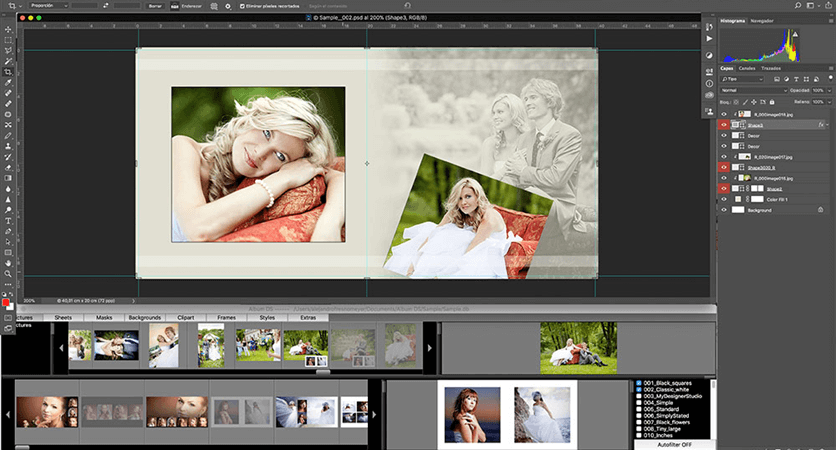This screenshot has height=450, width=836.
Task: Open the Adjustments panel icon
Action: [x=709, y=55]
